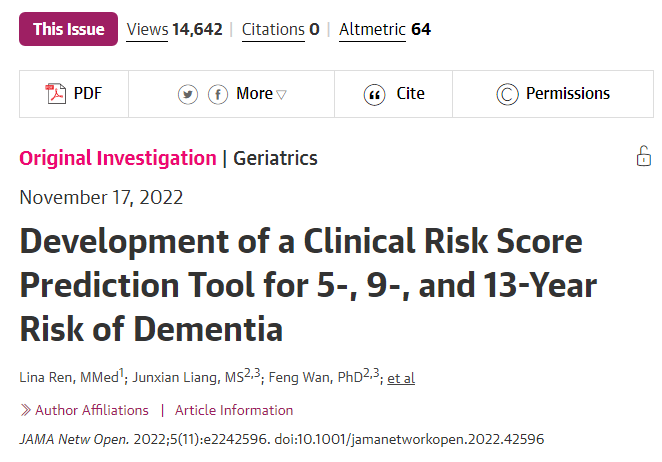
Task: Open the This Issue tab
Action: pyautogui.click(x=68, y=29)
